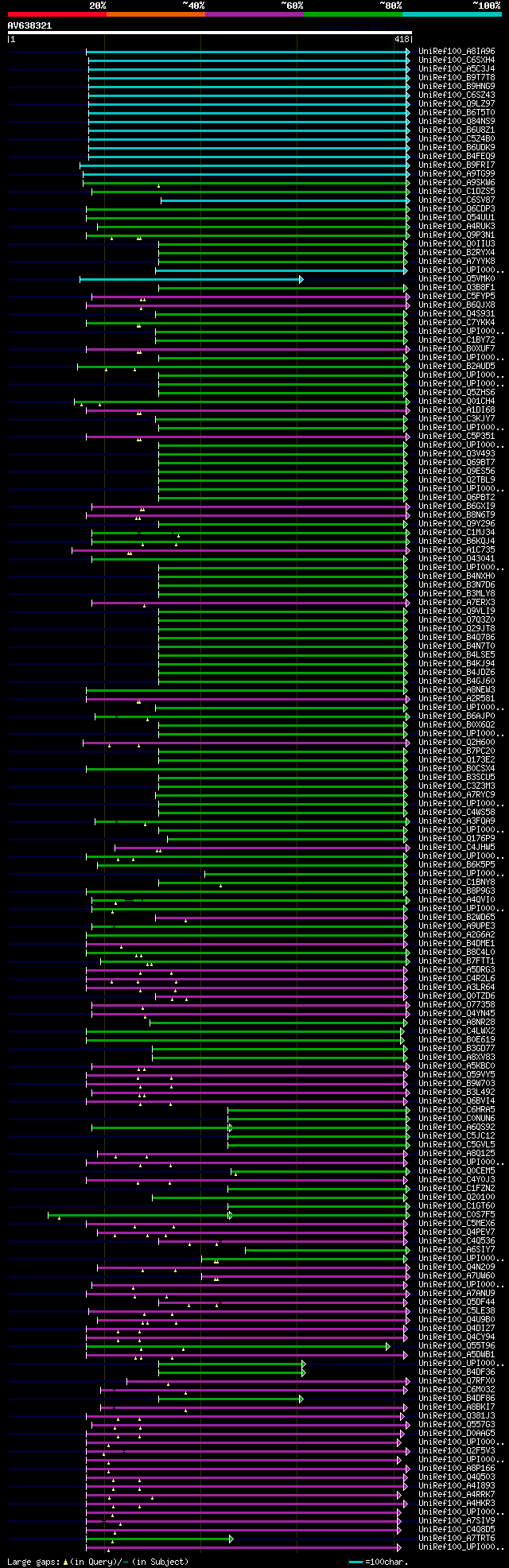Select label UniRef100_C4JHW5
Image resolution: width=509 pixels, height=1568 pixels.
tap(457, 847)
